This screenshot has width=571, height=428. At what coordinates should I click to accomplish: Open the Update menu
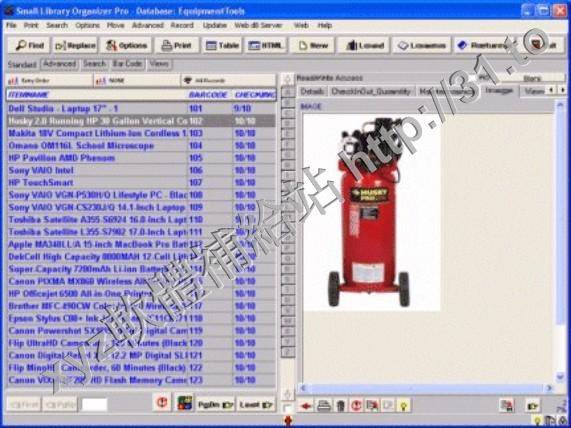click(x=215, y=25)
